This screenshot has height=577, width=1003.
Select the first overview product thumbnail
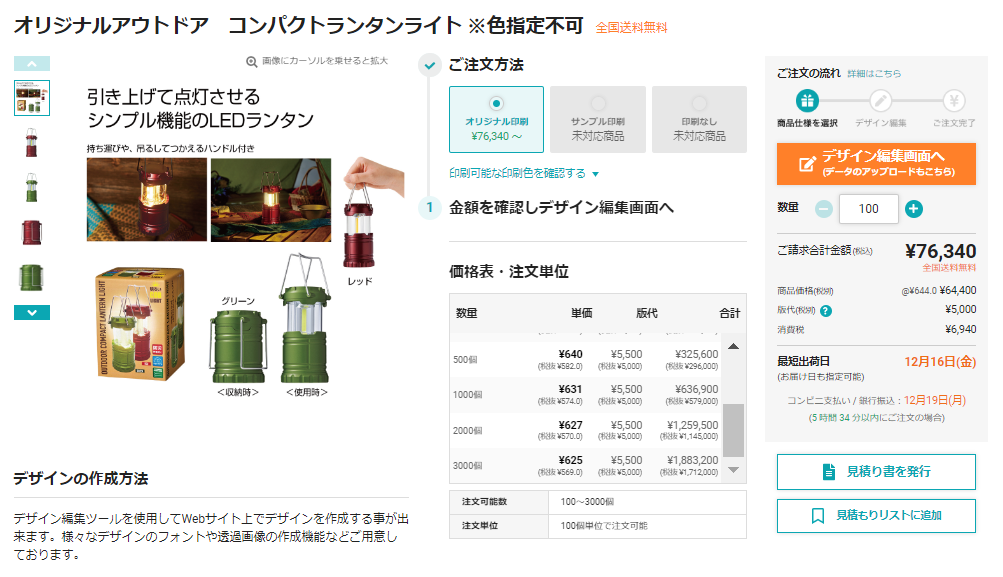[x=32, y=98]
